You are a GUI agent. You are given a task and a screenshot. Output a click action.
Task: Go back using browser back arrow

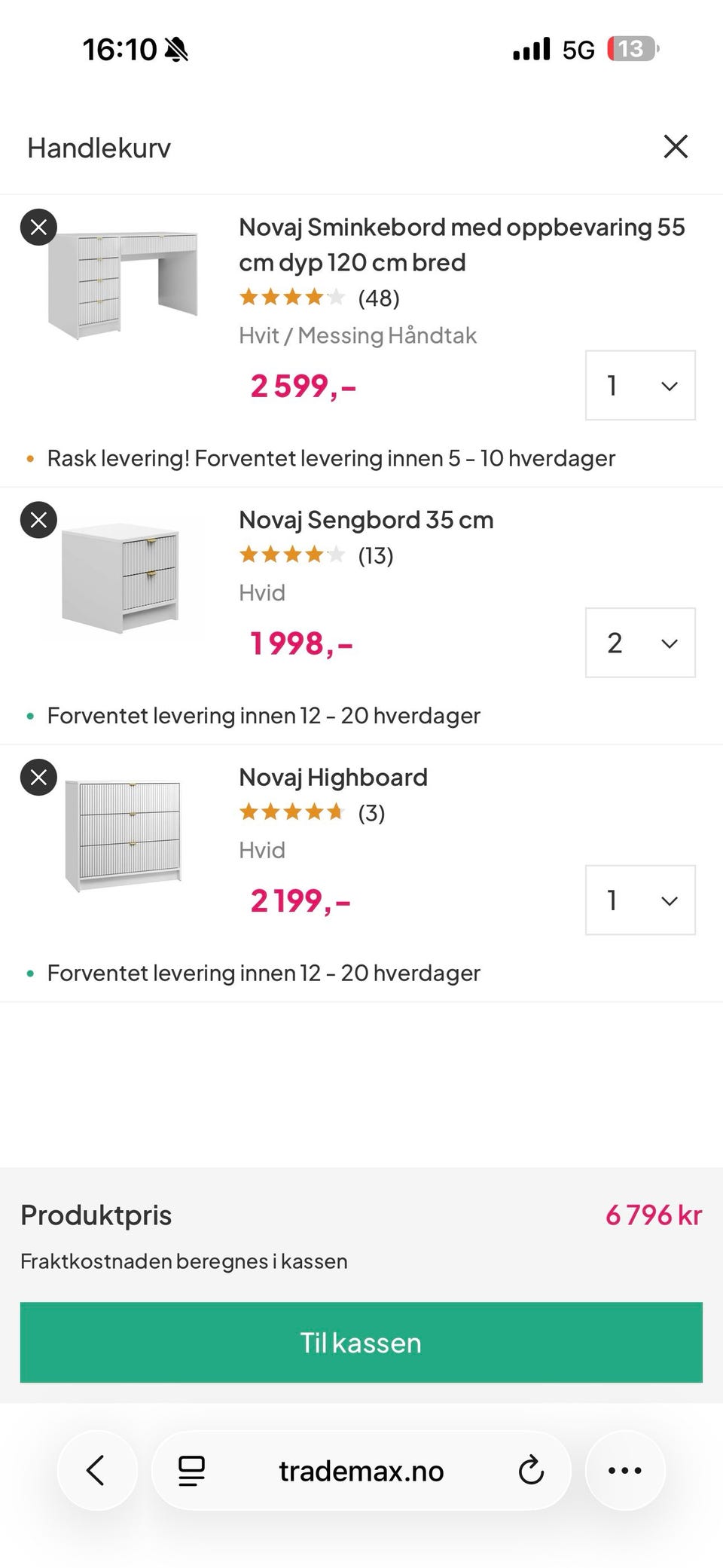click(x=96, y=1470)
